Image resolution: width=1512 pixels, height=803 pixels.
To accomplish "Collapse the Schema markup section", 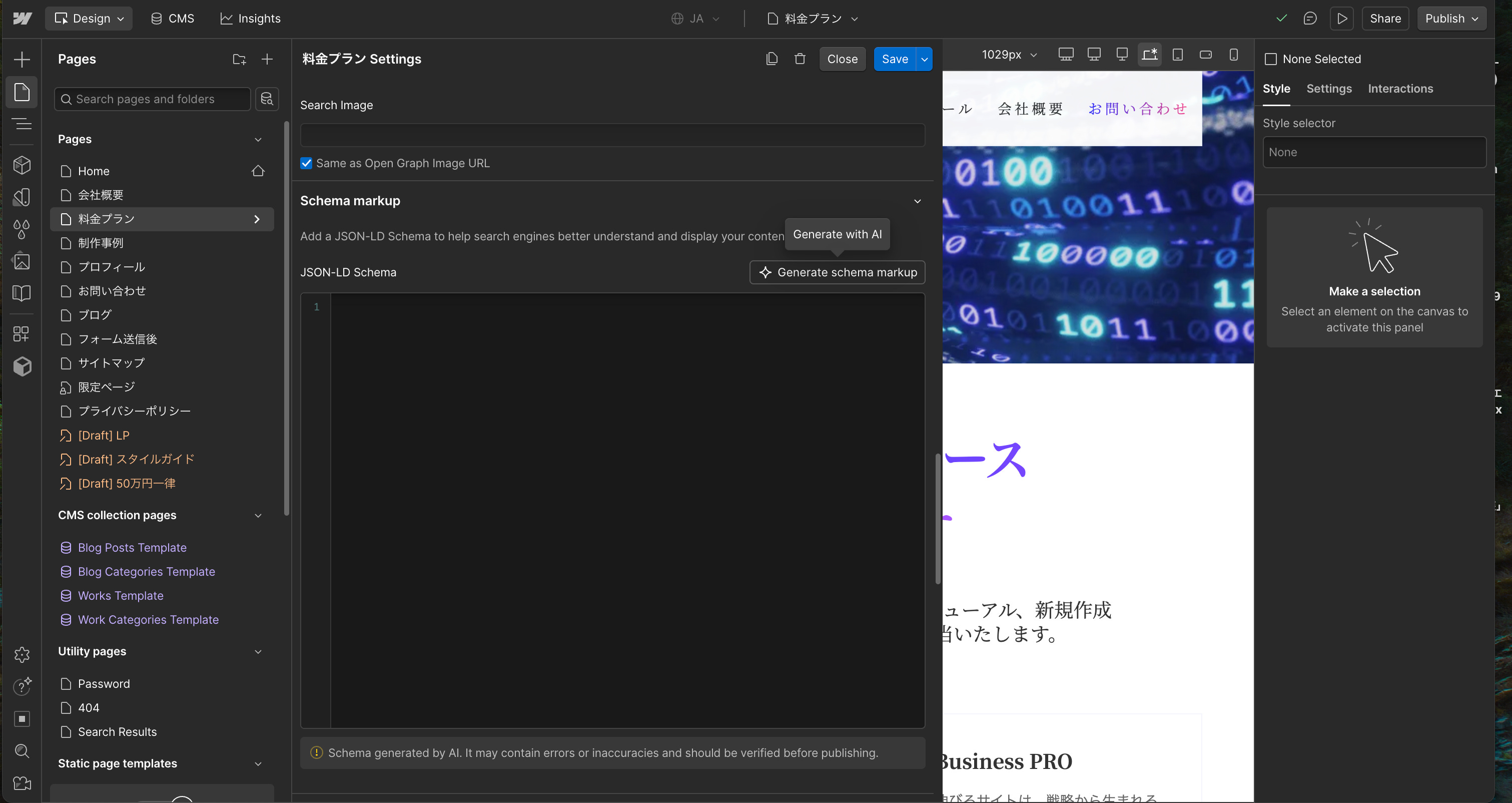I will click(918, 201).
